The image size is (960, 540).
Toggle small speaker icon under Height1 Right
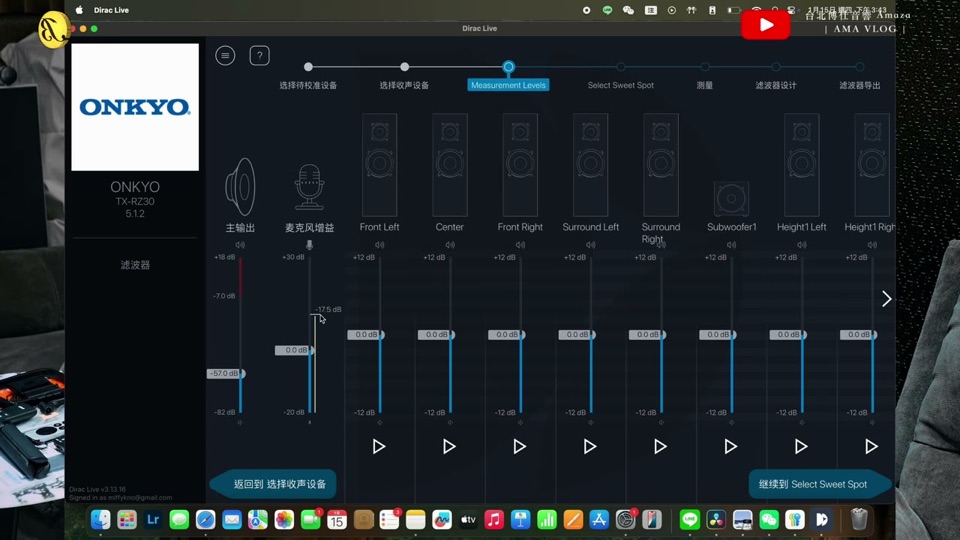coord(872,245)
